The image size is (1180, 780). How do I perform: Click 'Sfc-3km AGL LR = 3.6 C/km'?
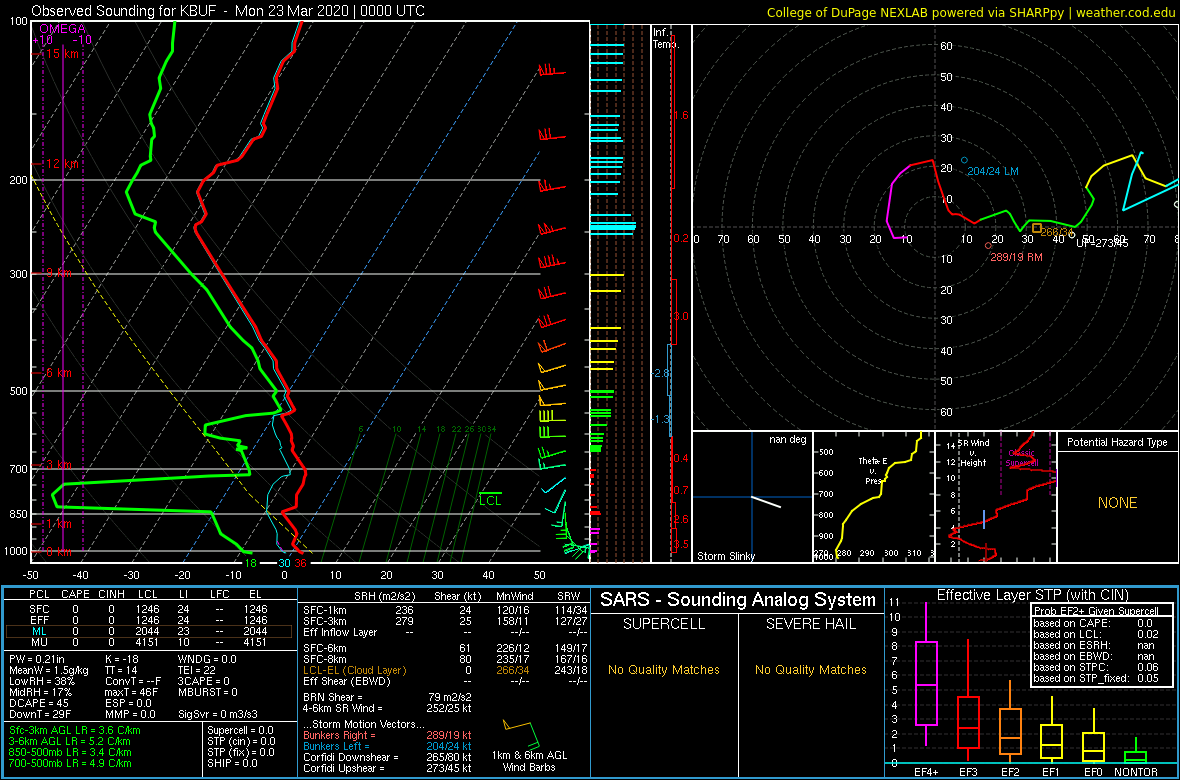75,730
